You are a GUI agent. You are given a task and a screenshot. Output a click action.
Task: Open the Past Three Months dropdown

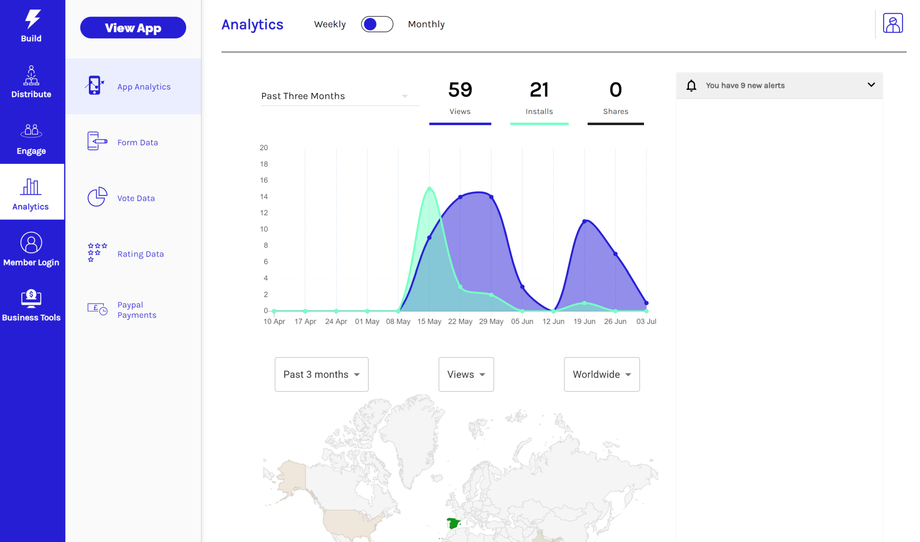tap(335, 96)
